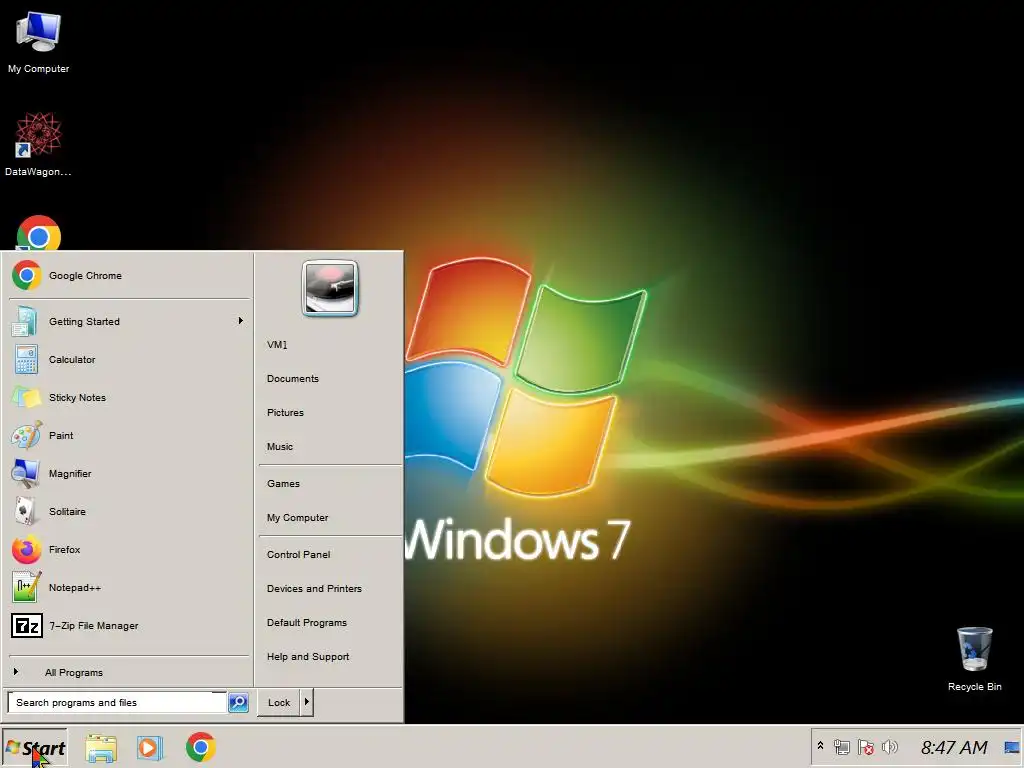This screenshot has width=1024, height=768.
Task: Open Notepad++ from Start menu
Action: point(129,587)
